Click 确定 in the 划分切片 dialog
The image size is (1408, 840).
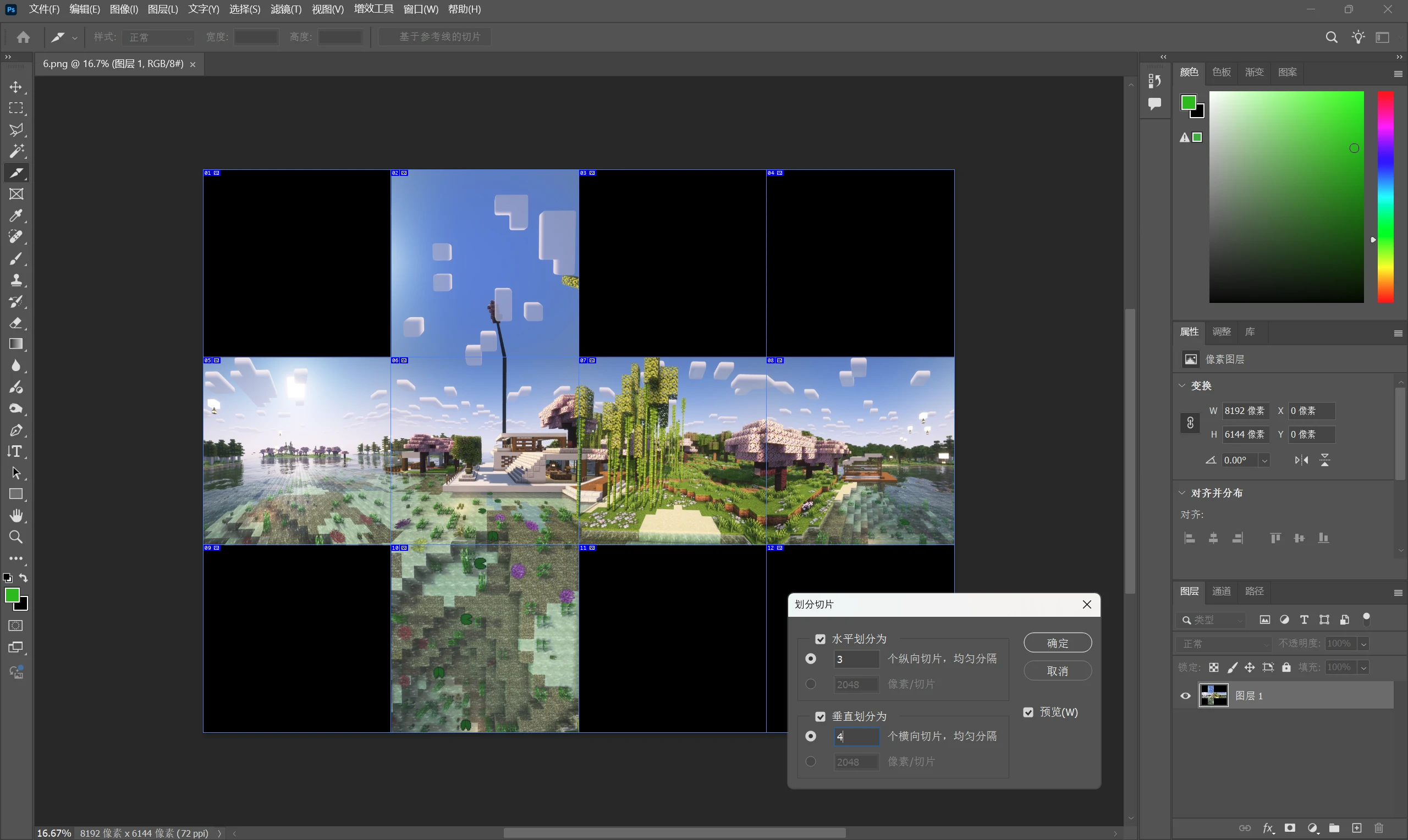click(x=1058, y=643)
